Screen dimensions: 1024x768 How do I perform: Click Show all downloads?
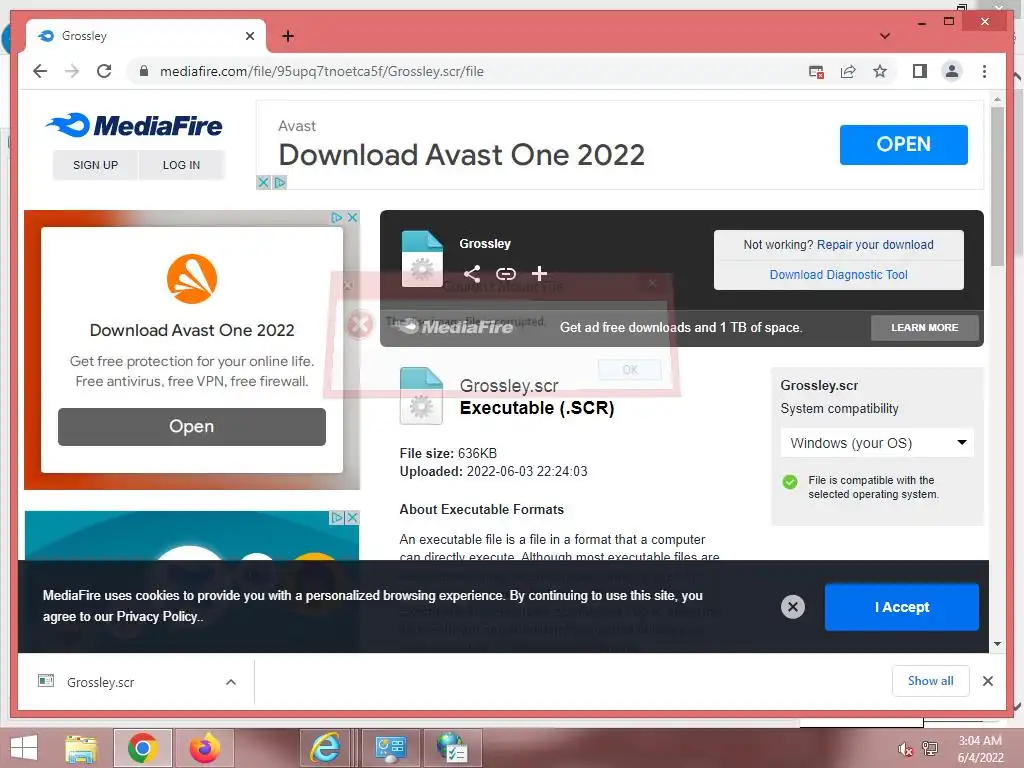[930, 681]
